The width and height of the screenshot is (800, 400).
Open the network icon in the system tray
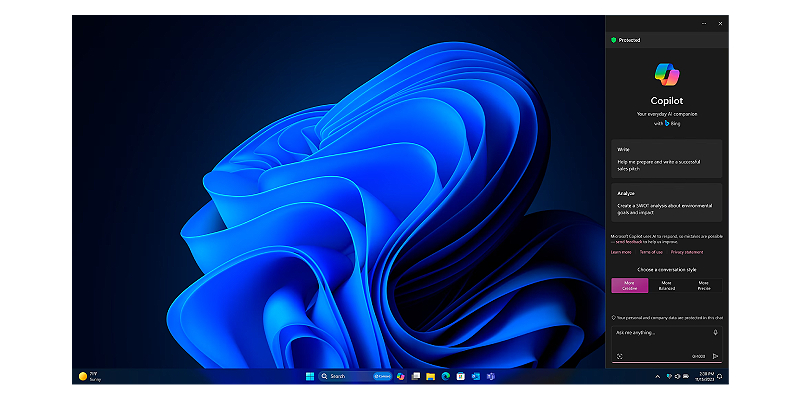[x=669, y=377]
